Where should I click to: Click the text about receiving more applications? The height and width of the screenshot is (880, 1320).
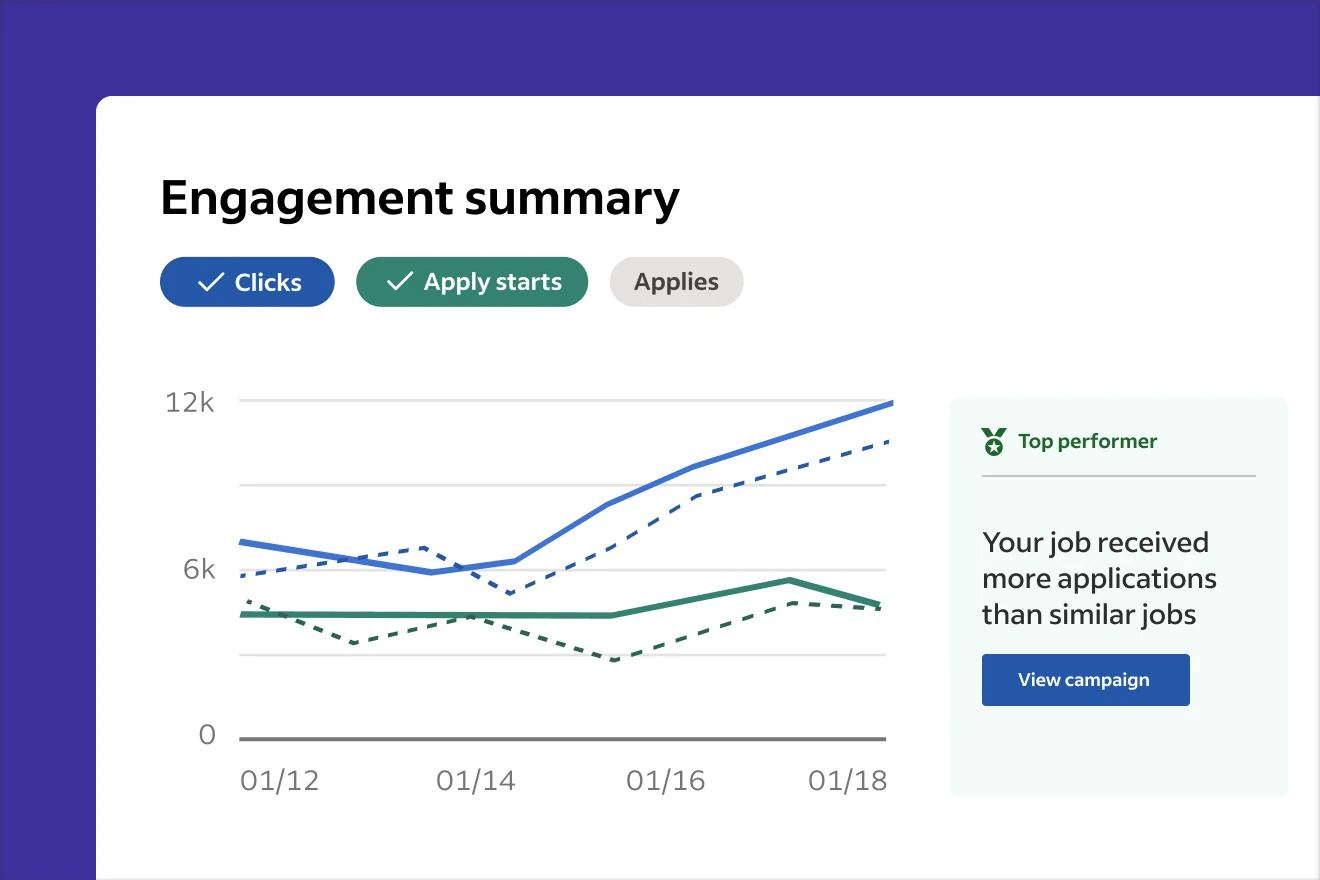pyautogui.click(x=1100, y=578)
